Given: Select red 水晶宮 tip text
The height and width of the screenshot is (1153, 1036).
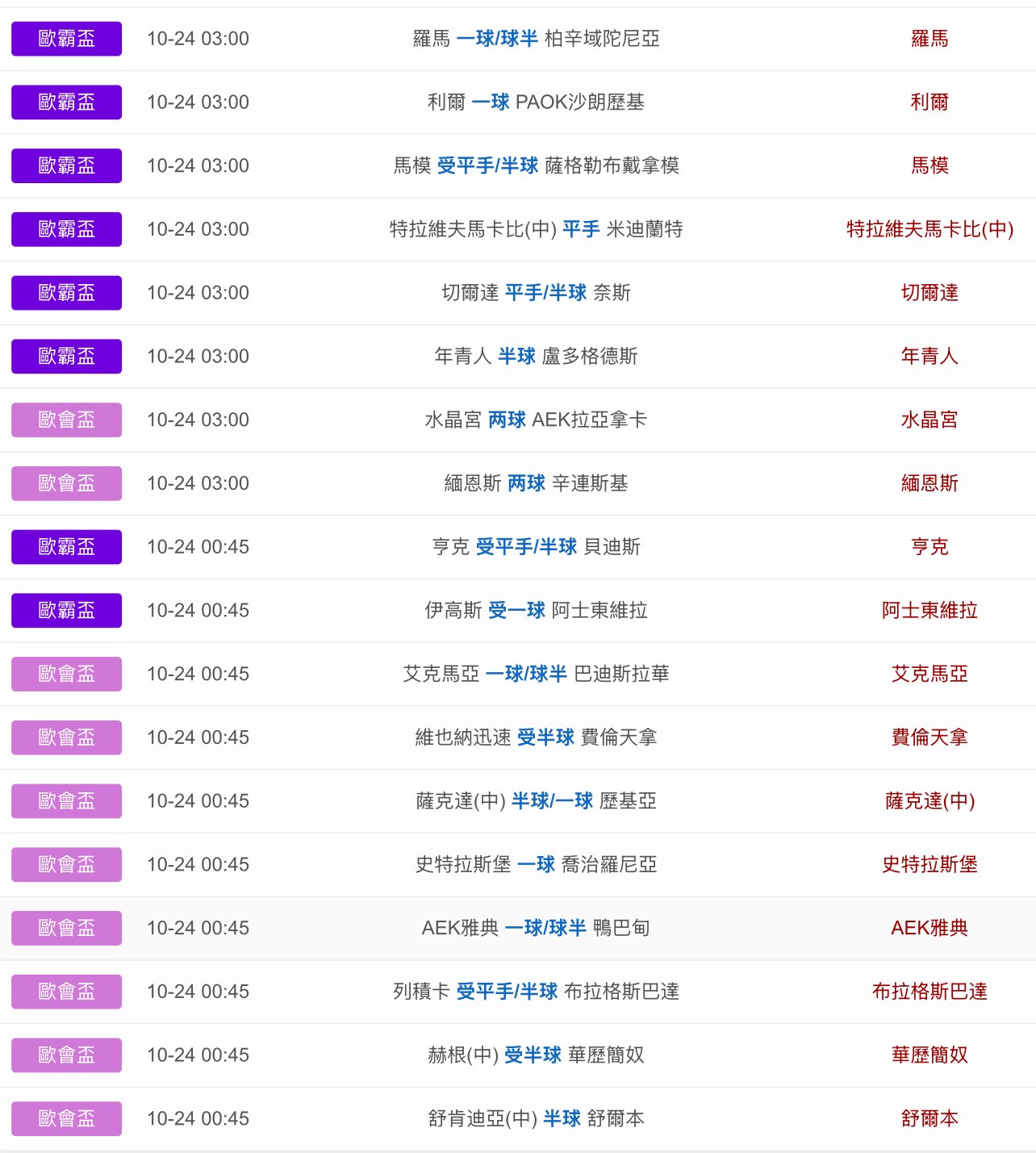Looking at the screenshot, I should [929, 420].
